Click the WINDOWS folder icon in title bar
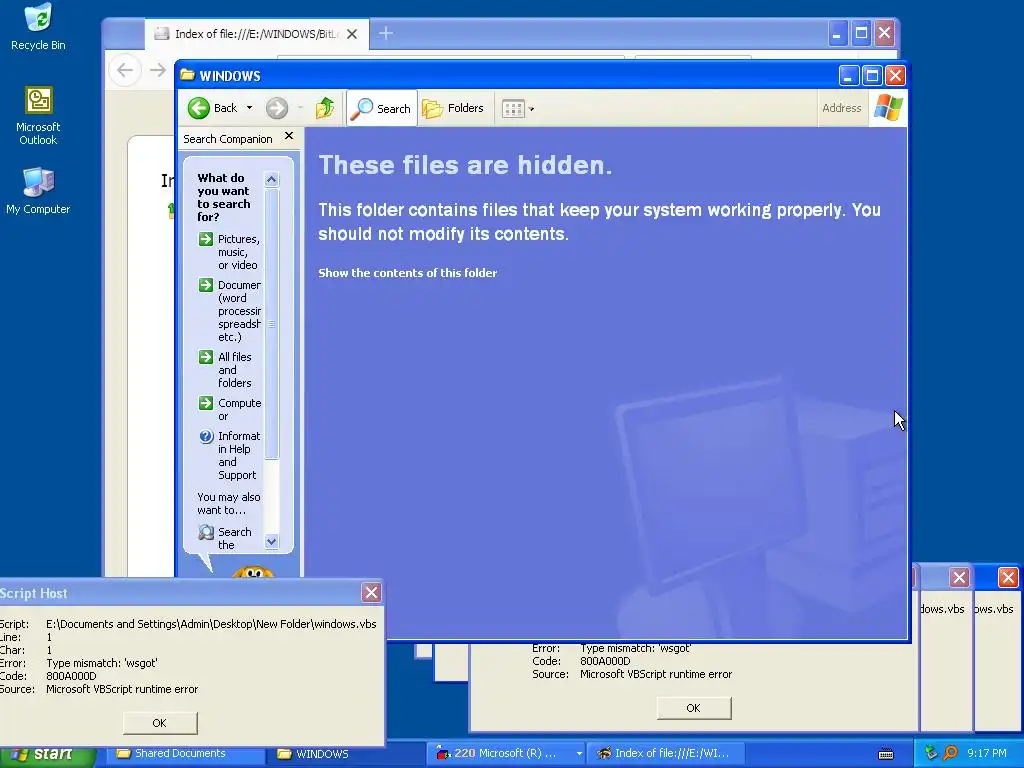 (x=187, y=75)
